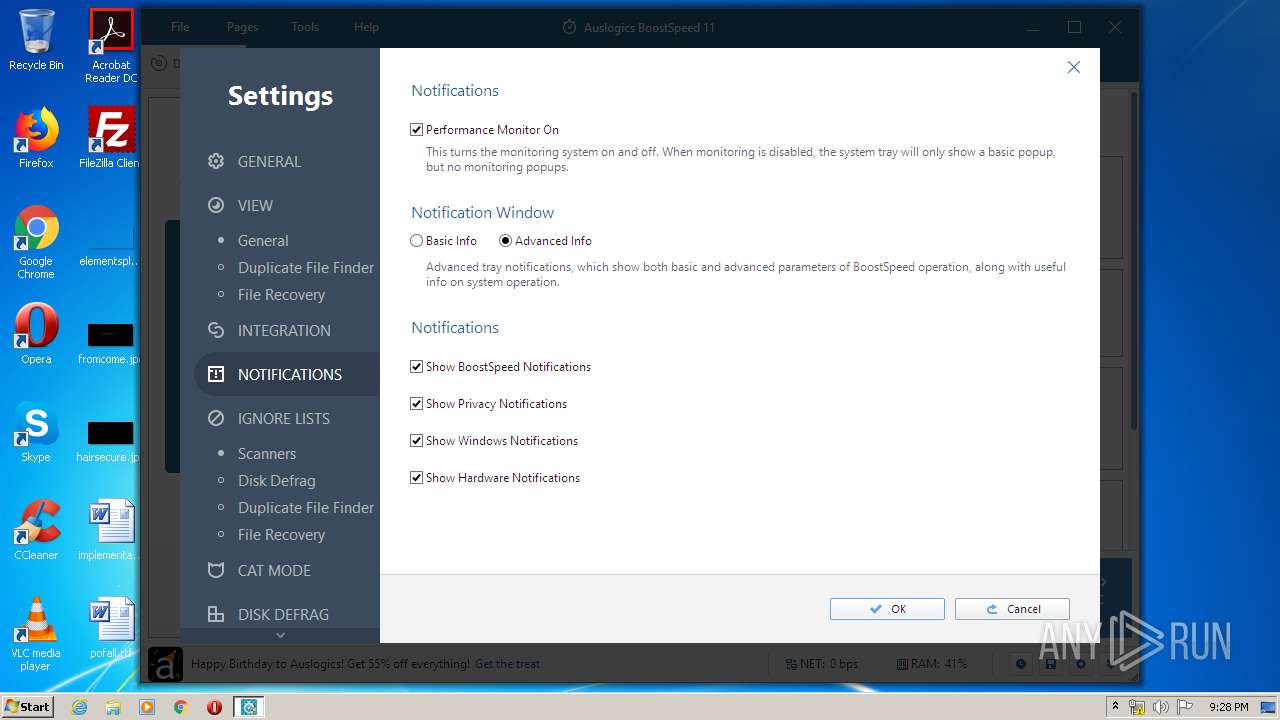Screen dimensions: 1280x720
Task: Open the DISK DEFRAG settings category
Action: [283, 614]
